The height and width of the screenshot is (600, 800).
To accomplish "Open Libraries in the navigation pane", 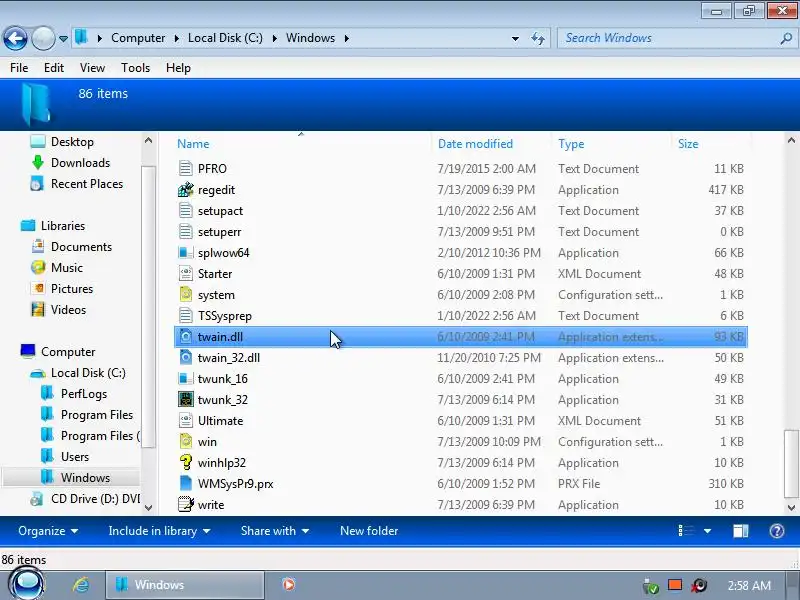I will 63,226.
